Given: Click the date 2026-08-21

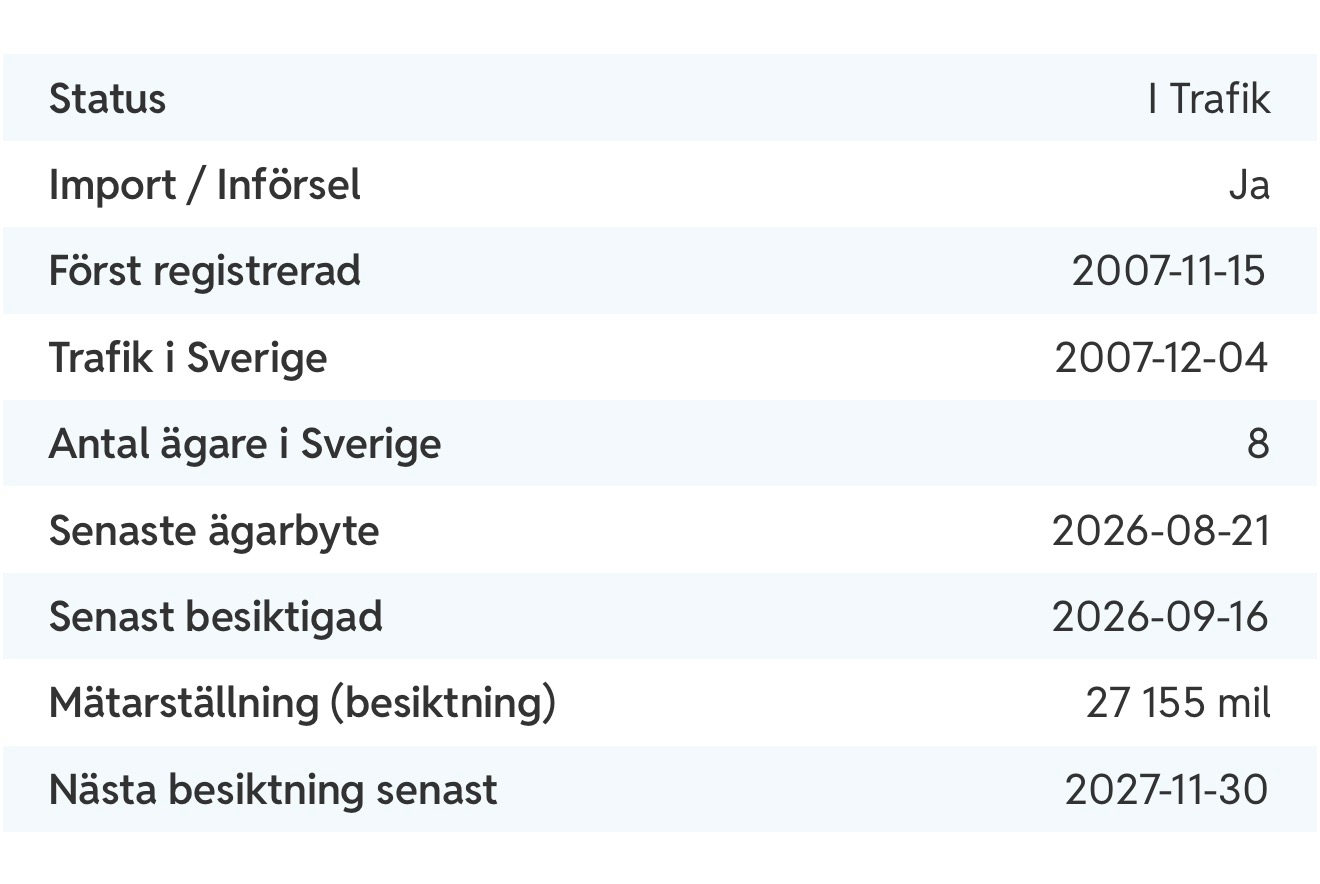Looking at the screenshot, I should pos(1161,530).
